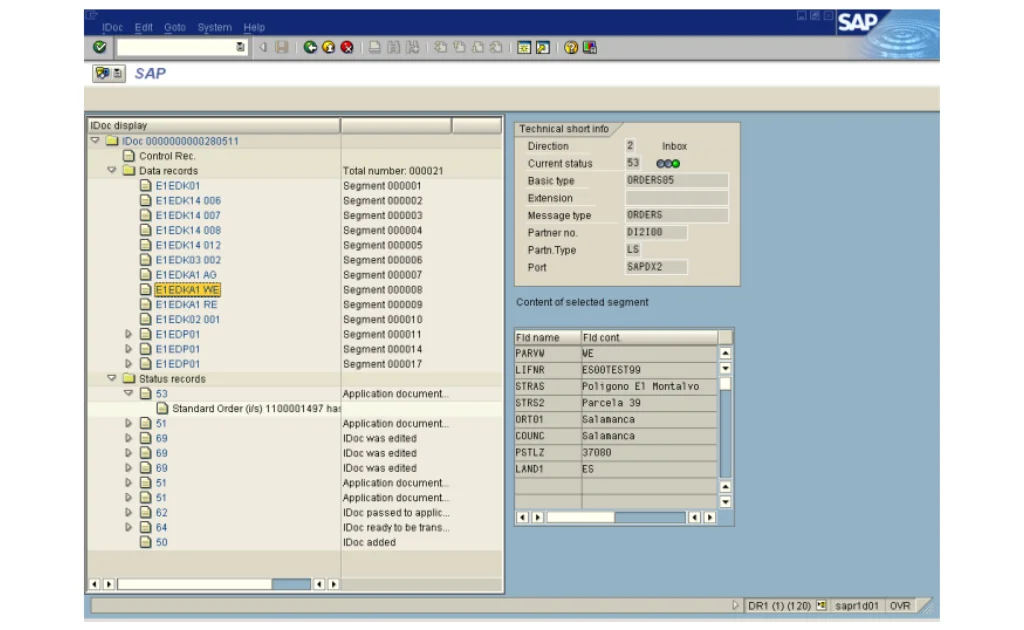Viewport: 1024px width, 630px height.
Task: Open segment E1EDKA1 AG
Action: coord(185,275)
